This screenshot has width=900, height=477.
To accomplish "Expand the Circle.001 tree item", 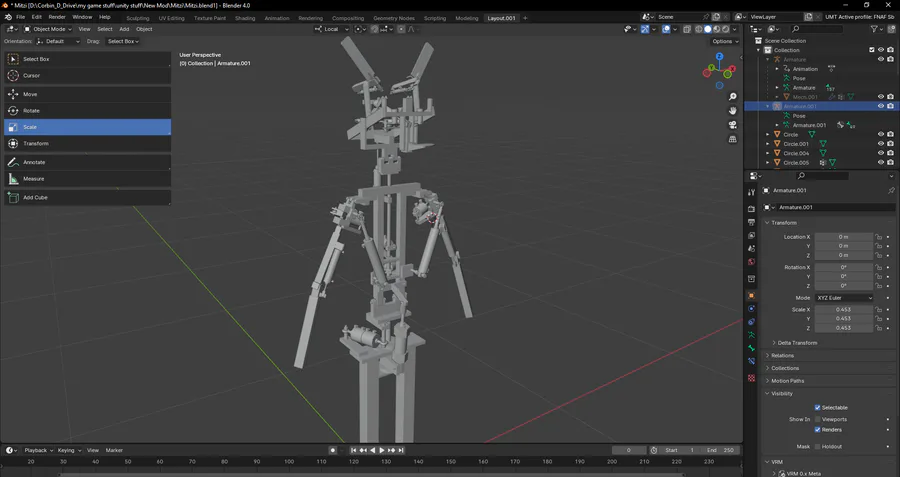I will coord(768,144).
